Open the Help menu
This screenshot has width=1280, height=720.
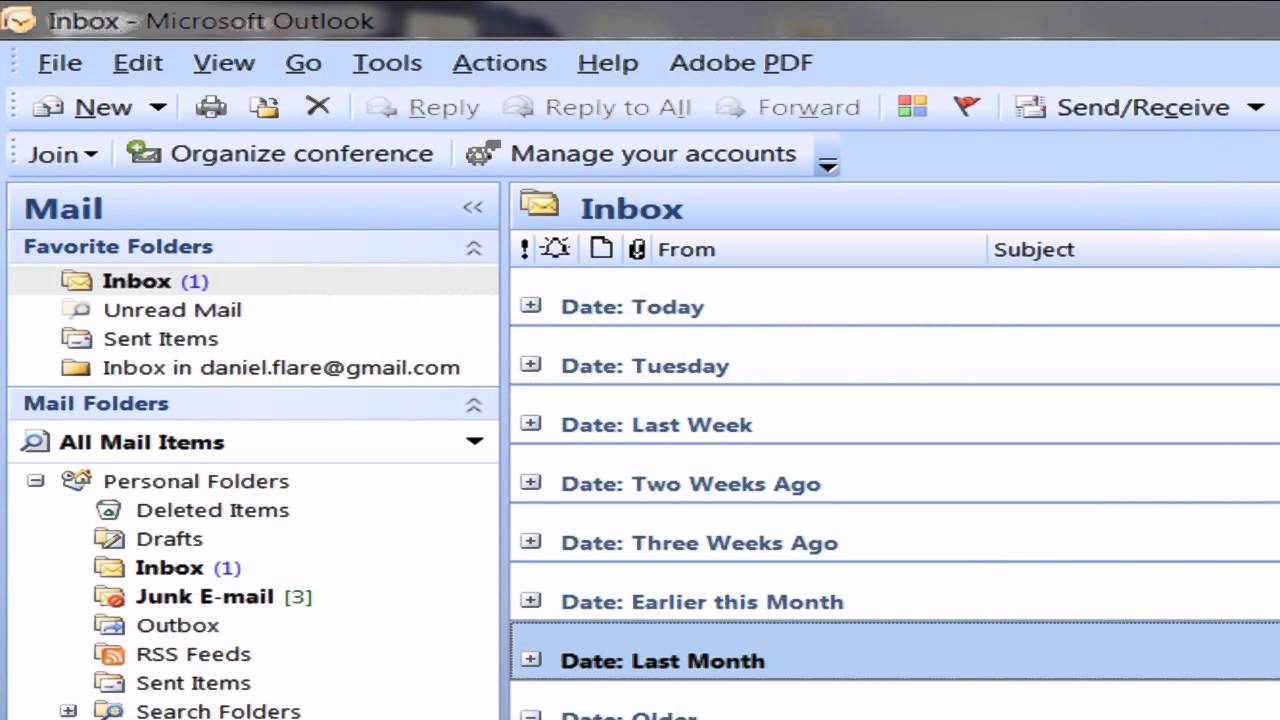coord(607,63)
